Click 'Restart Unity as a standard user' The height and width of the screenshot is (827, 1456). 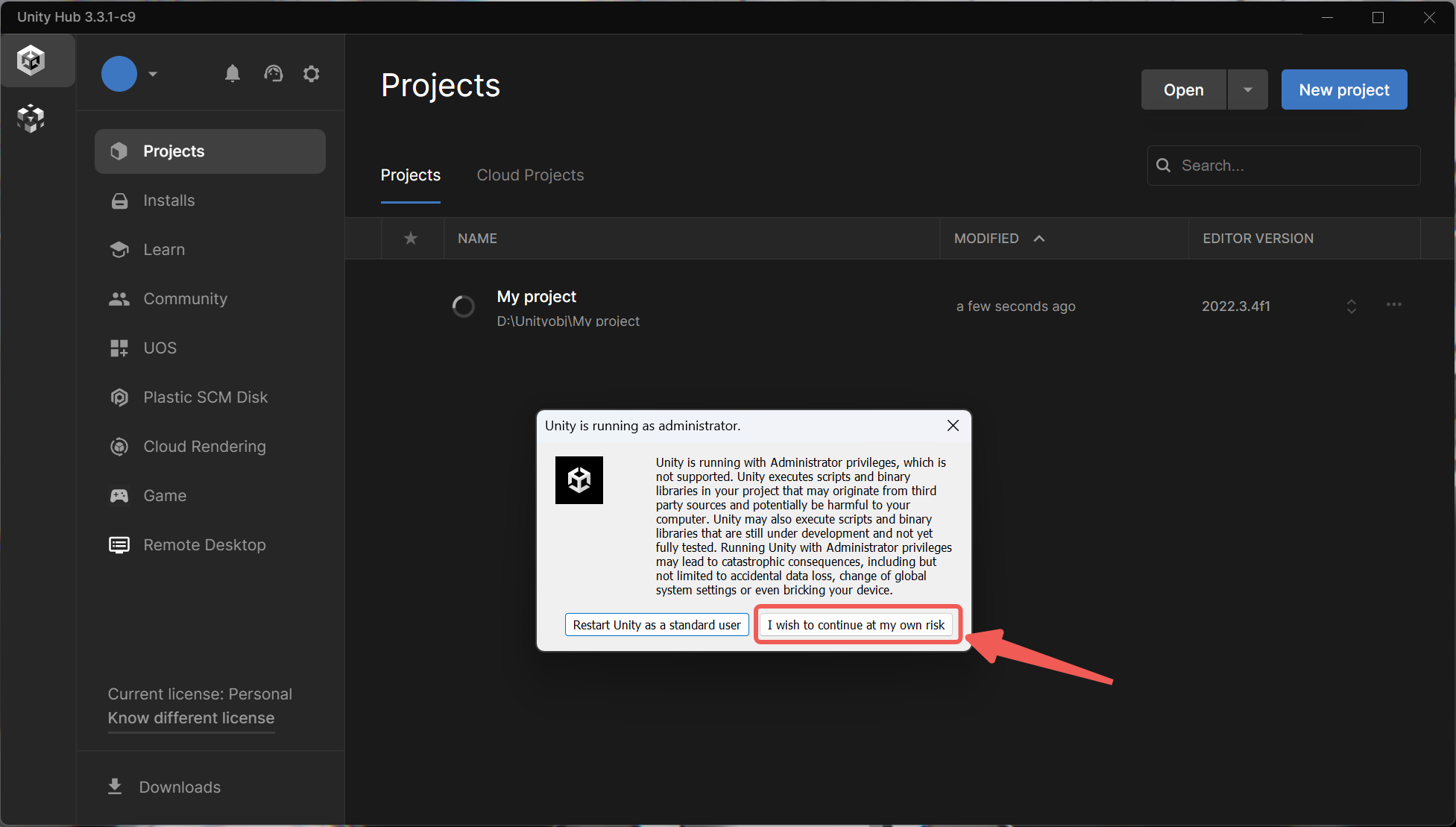(x=656, y=625)
